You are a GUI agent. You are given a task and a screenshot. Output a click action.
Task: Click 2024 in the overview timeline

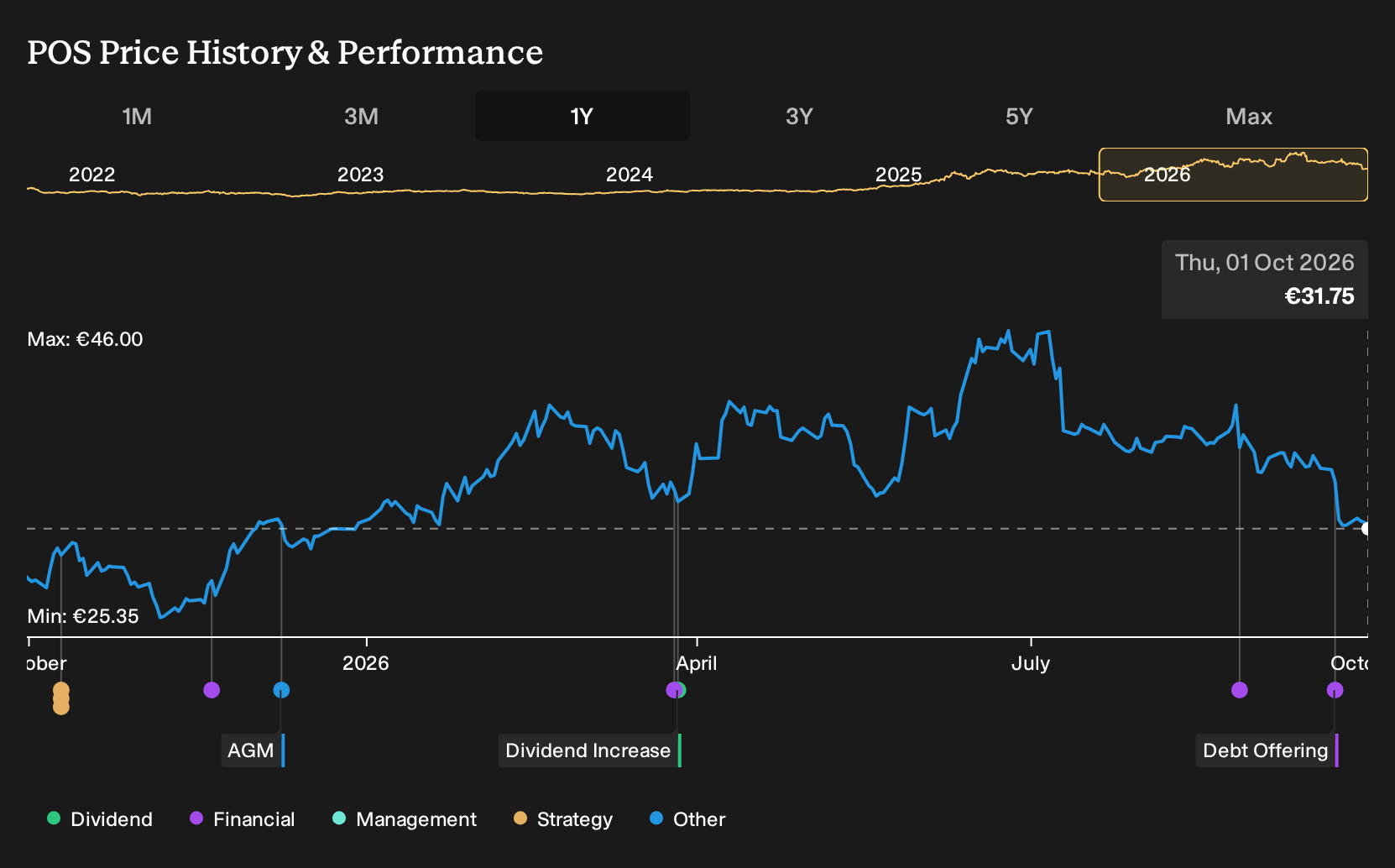click(x=630, y=175)
